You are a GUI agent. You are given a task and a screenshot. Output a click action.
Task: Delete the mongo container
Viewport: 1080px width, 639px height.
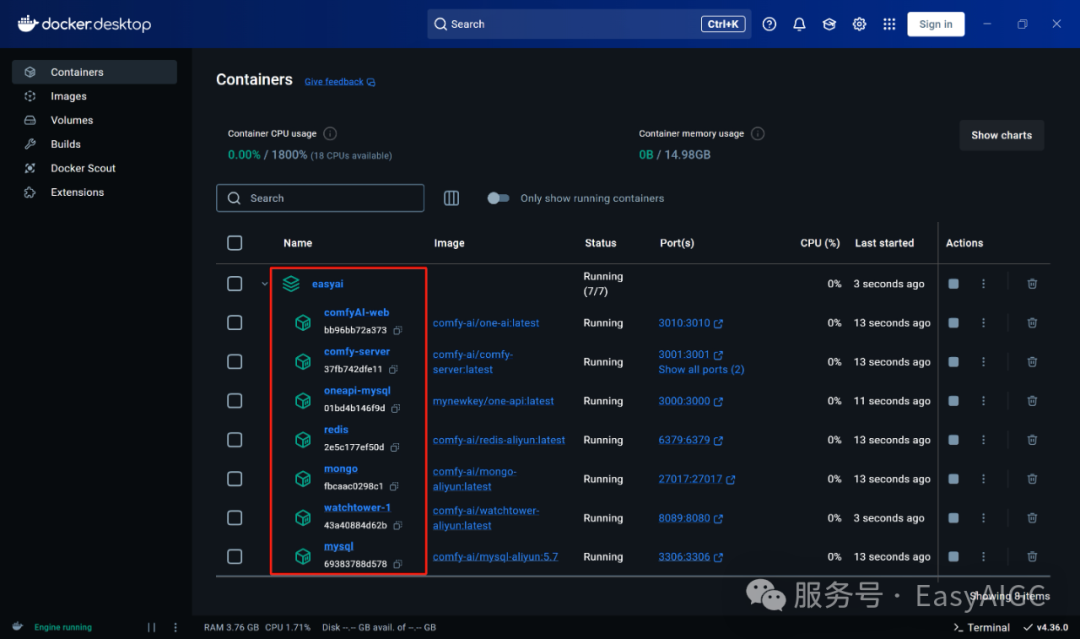1032,479
